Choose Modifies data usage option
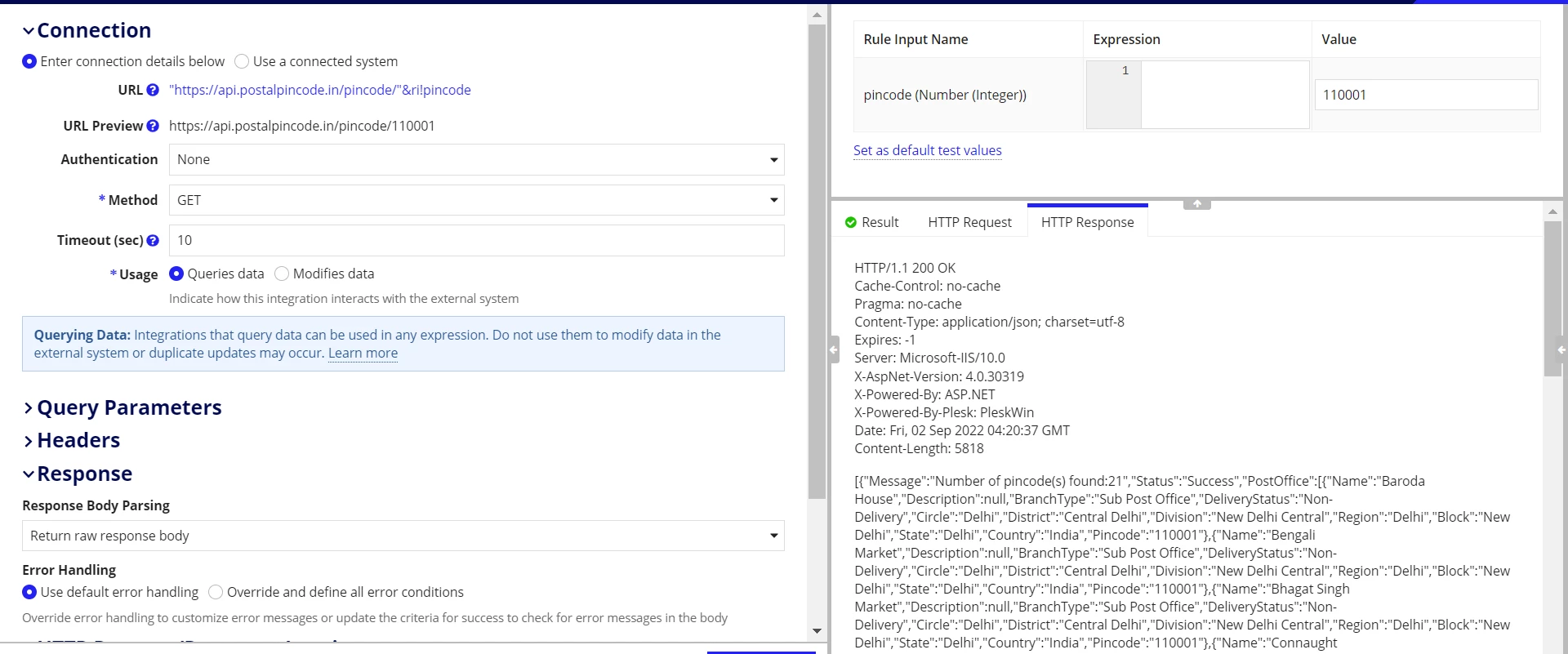The image size is (1568, 654). click(282, 274)
